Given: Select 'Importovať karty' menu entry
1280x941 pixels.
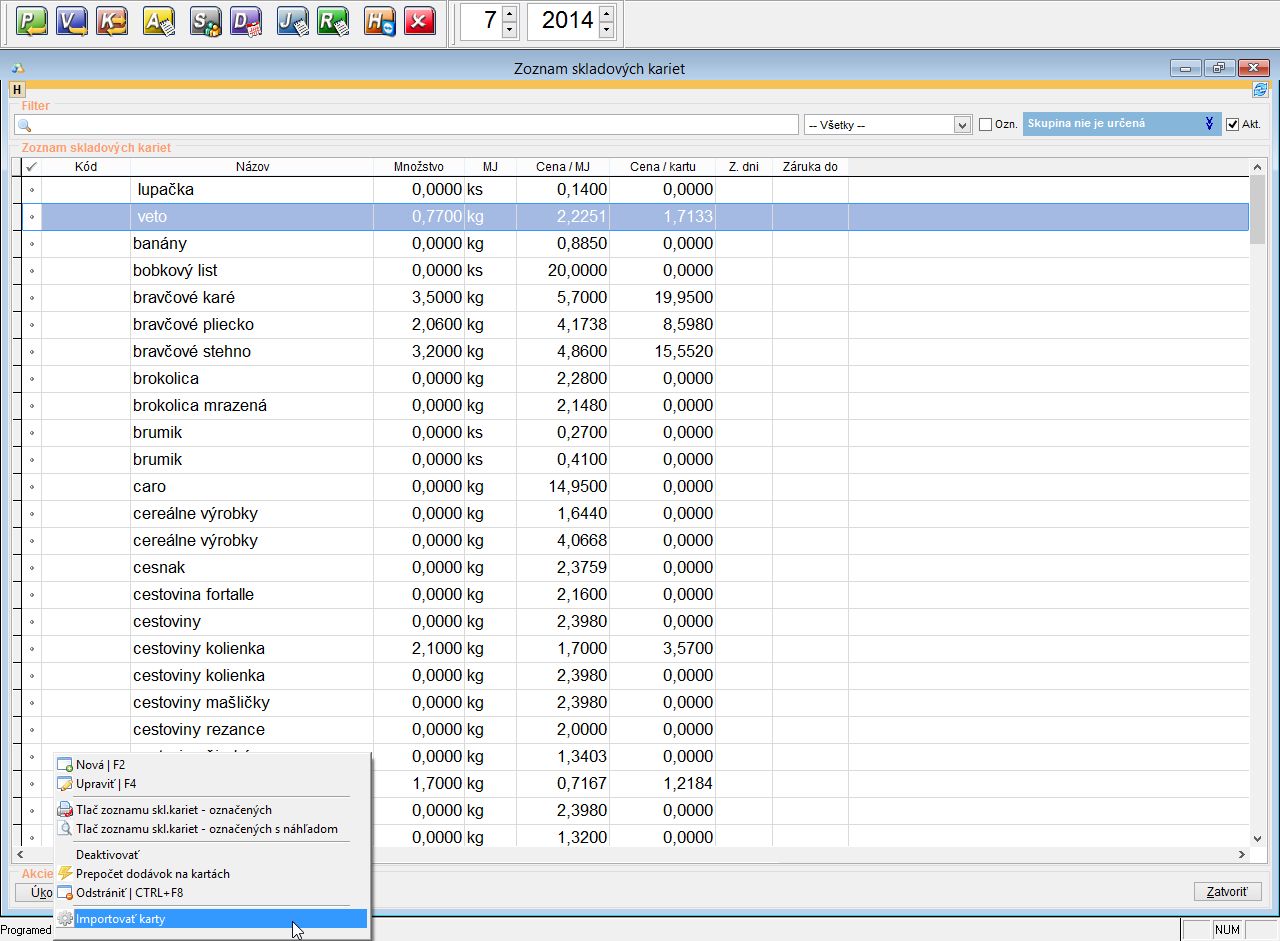Looking at the screenshot, I should (211, 919).
